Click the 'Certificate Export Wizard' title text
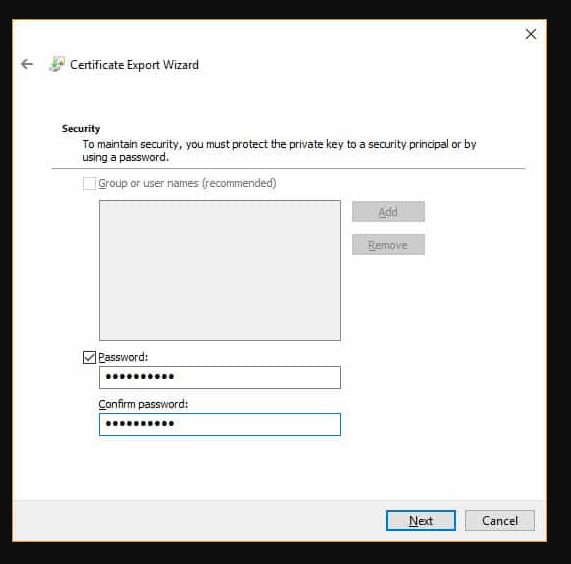The image size is (571, 564). 134,65
